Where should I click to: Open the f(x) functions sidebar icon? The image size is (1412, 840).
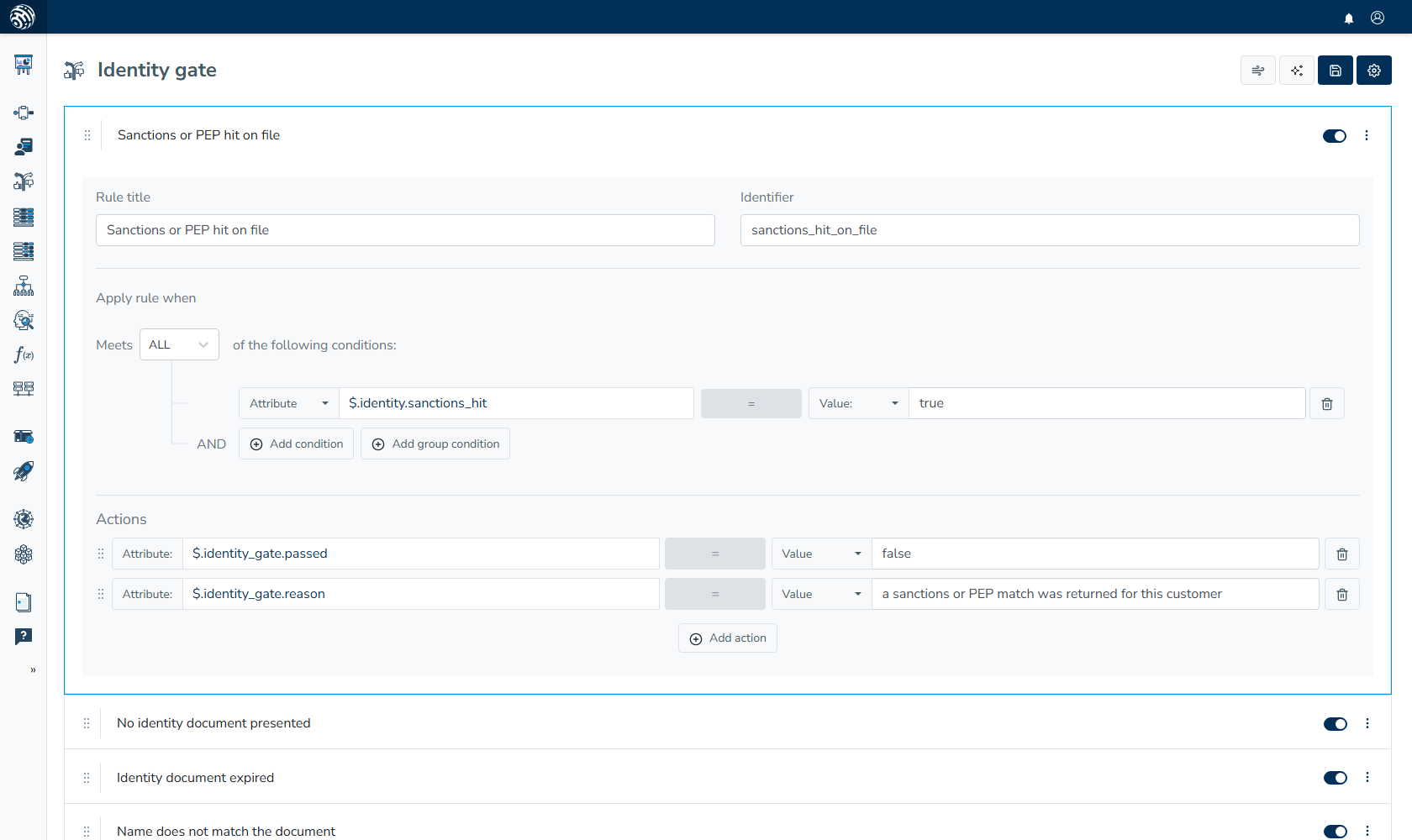pos(24,354)
